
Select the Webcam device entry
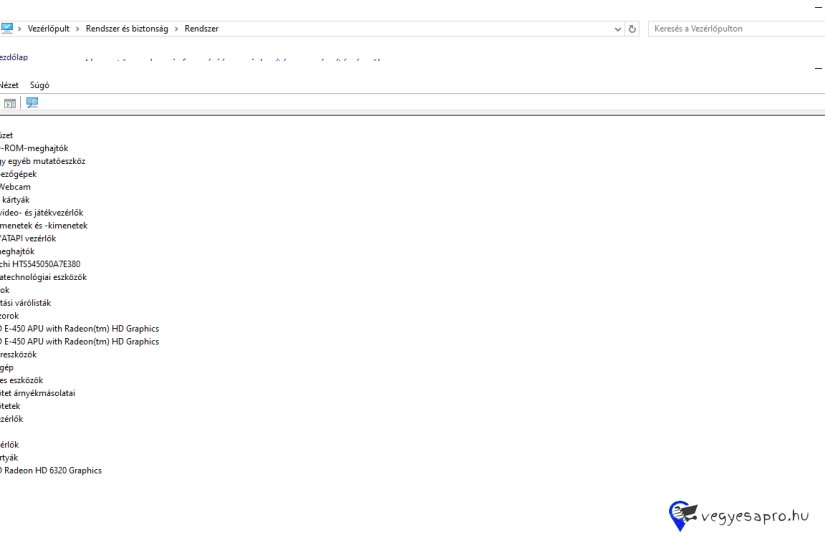[15, 187]
